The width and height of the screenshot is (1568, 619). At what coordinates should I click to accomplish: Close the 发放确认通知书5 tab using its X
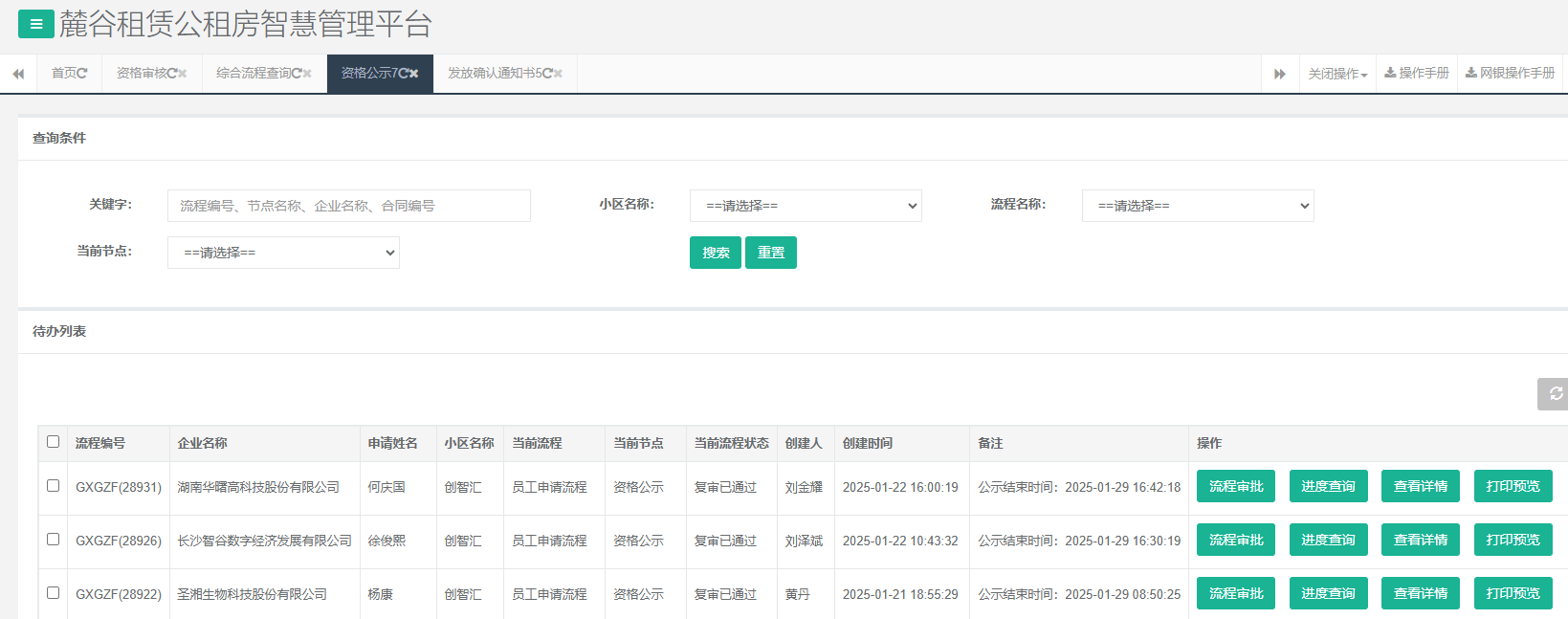558,74
